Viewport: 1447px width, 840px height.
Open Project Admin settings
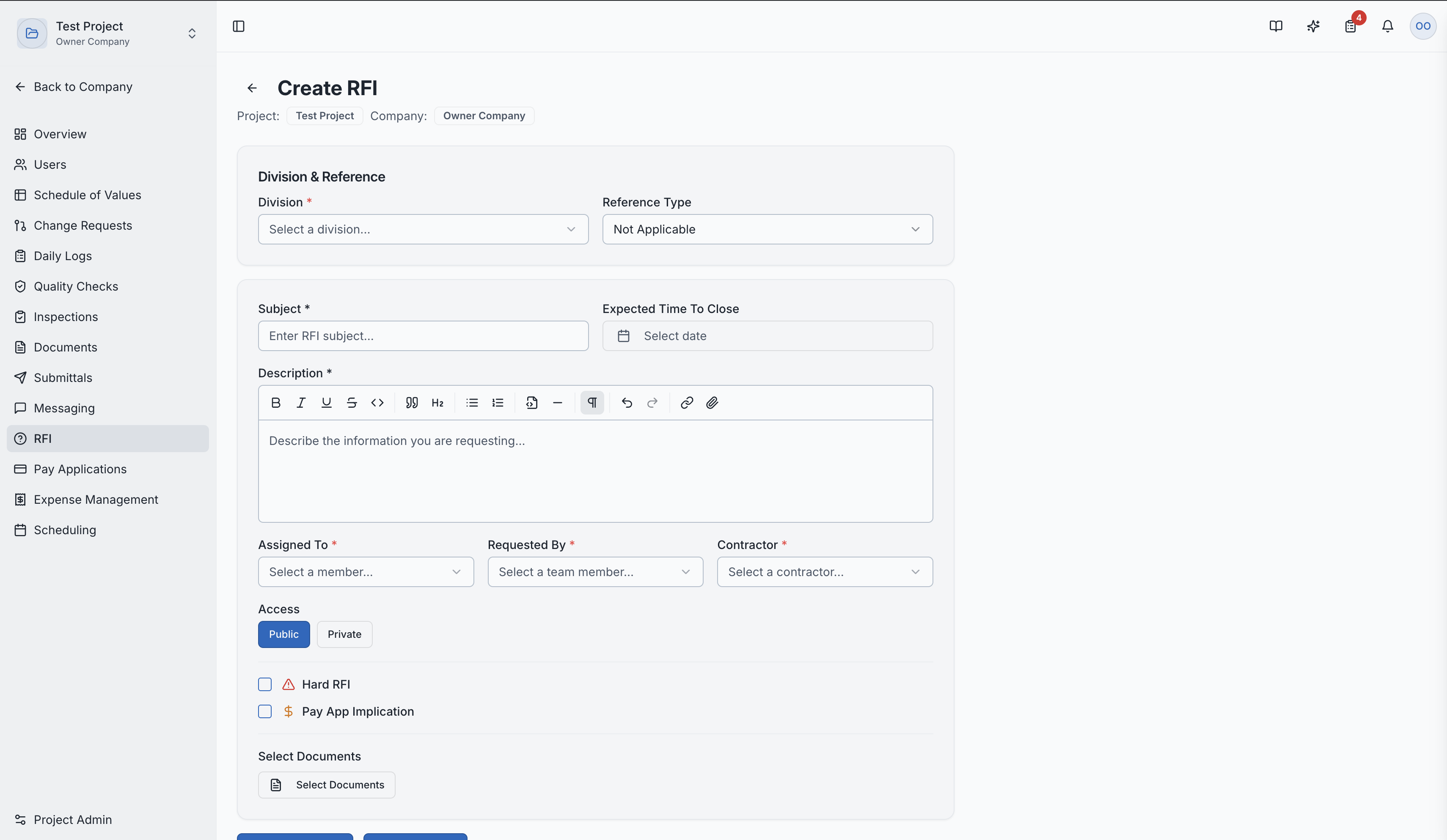[108, 820]
